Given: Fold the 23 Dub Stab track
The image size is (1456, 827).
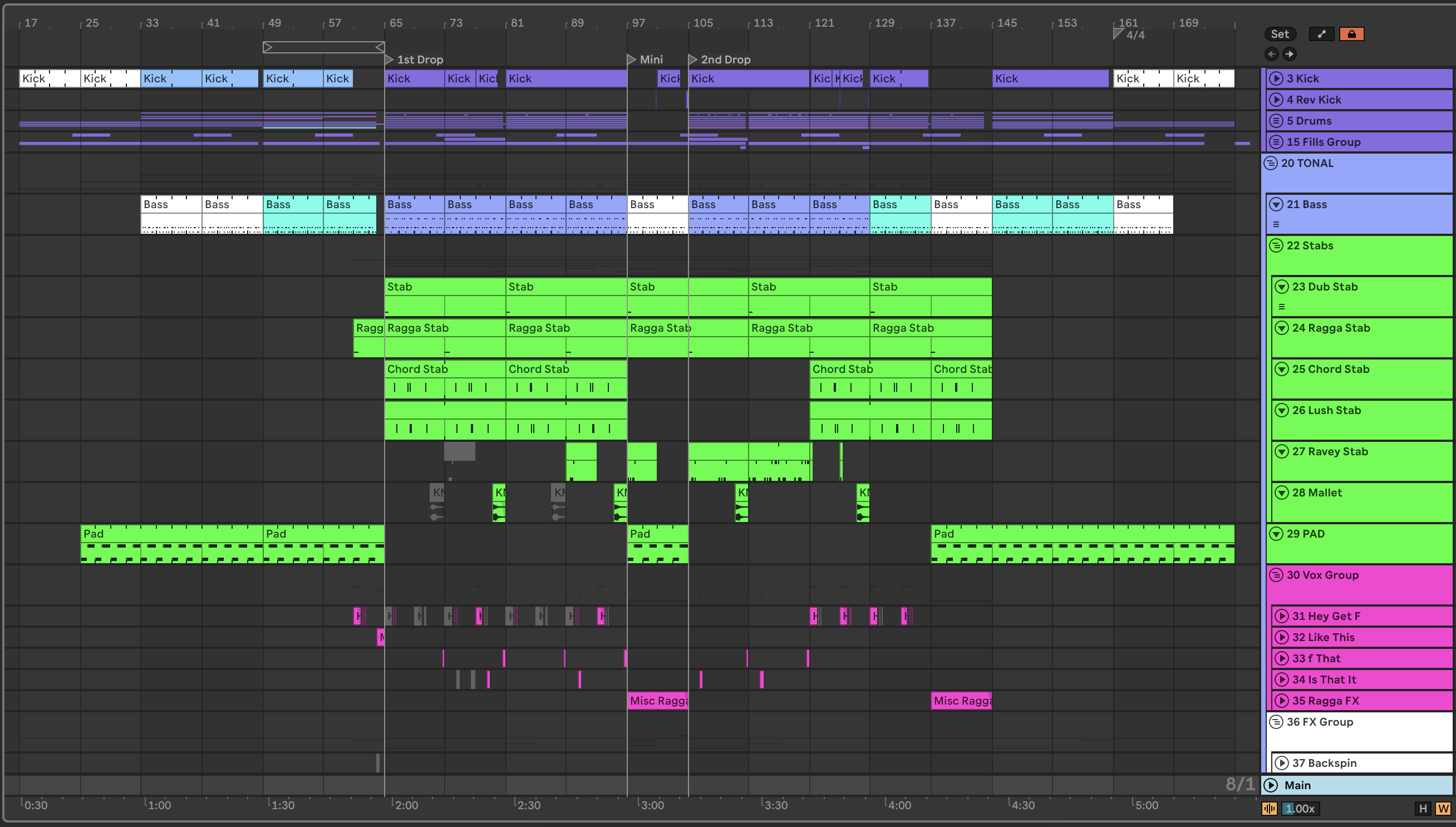Looking at the screenshot, I should pos(1282,287).
